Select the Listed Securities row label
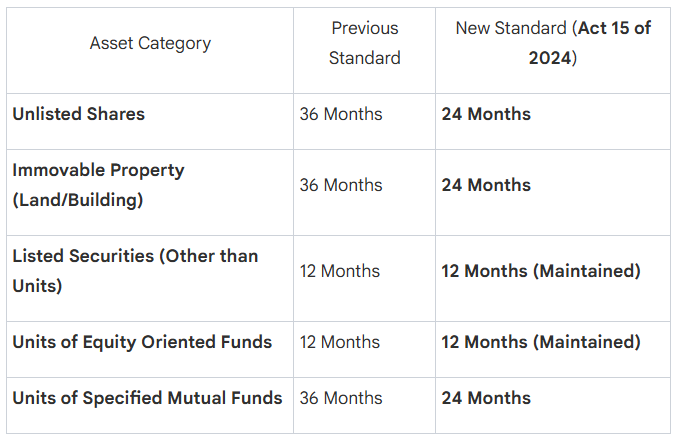This screenshot has height=436, width=675. click(135, 256)
